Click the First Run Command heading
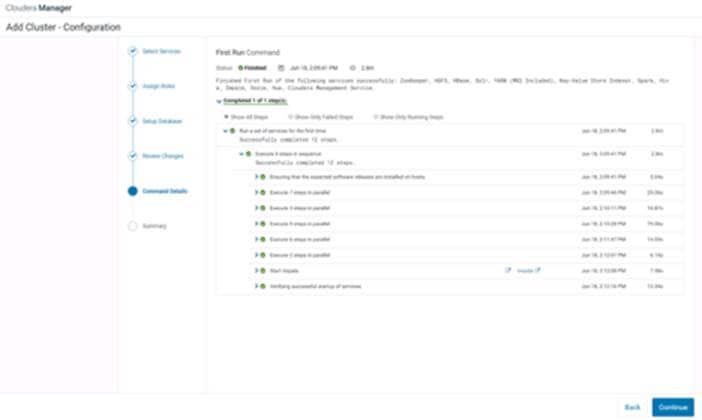 [x=248, y=52]
